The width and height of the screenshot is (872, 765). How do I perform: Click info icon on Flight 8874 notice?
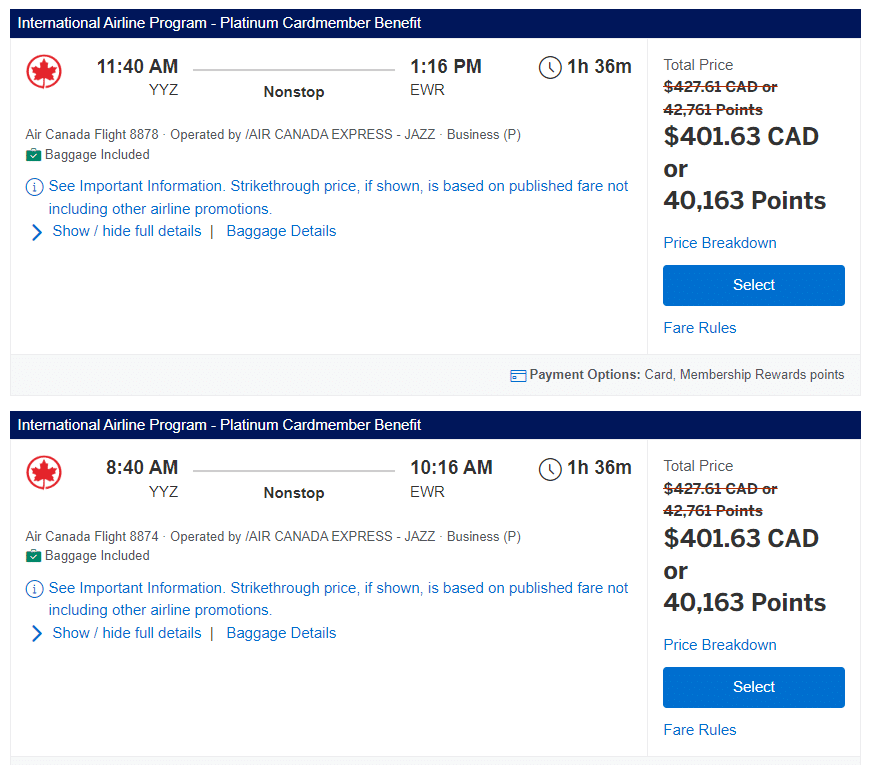pyautogui.click(x=35, y=589)
